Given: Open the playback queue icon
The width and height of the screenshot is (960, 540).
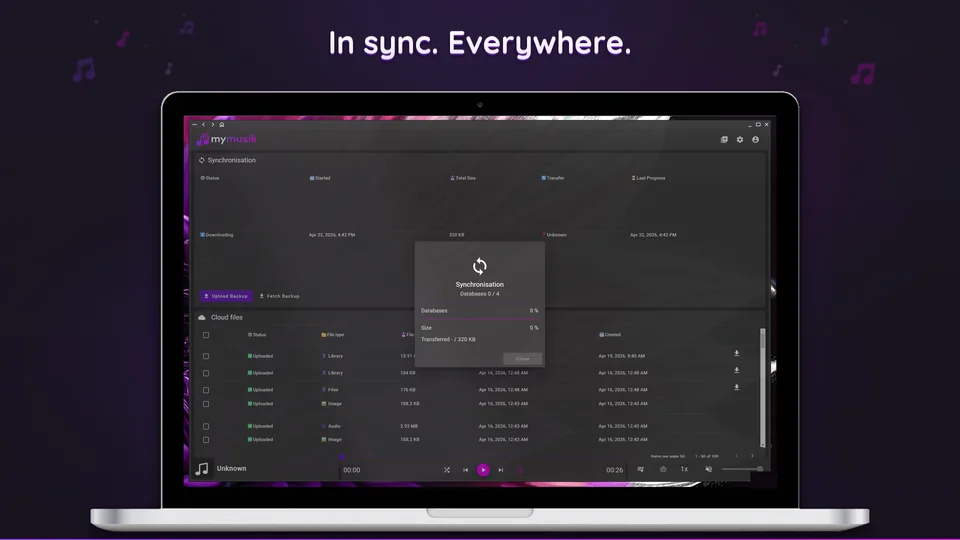Looking at the screenshot, I should tap(640, 470).
